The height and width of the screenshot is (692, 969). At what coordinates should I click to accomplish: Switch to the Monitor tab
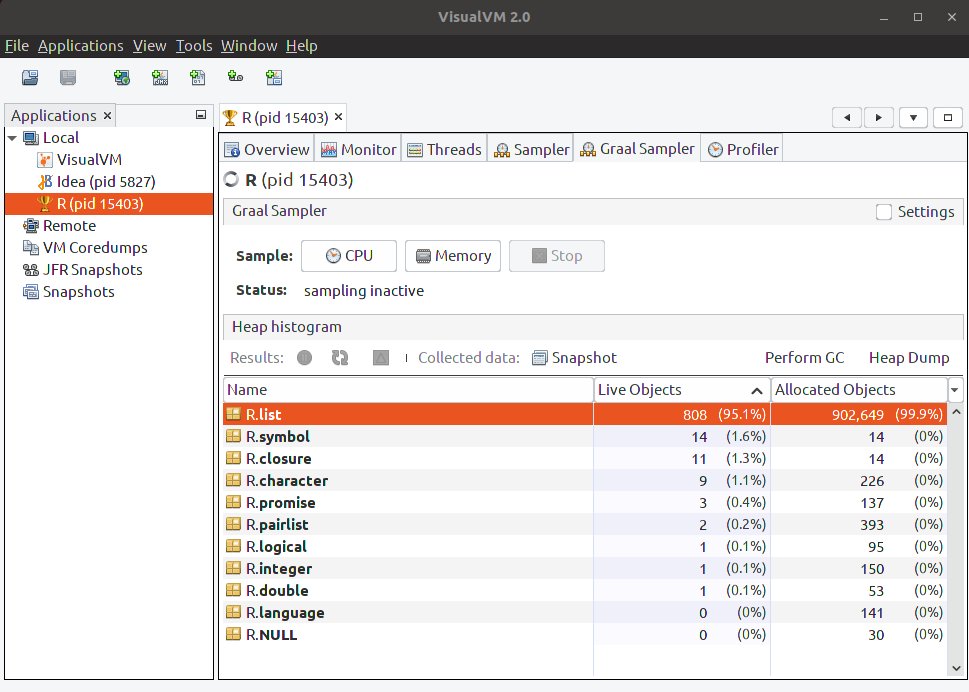[357, 148]
